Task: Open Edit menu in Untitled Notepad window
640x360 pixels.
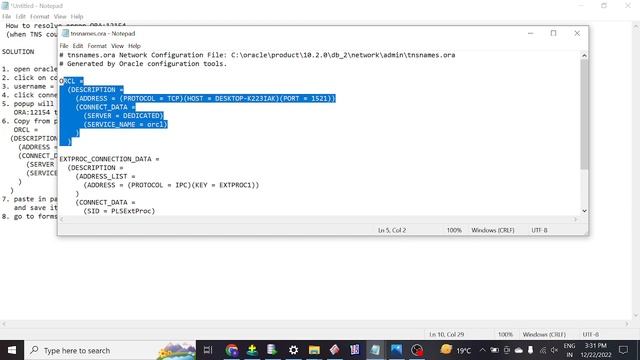Action: tap(20, 16)
